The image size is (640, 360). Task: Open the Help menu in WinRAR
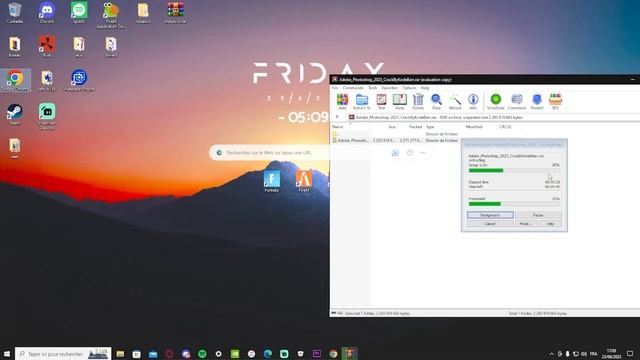click(425, 88)
